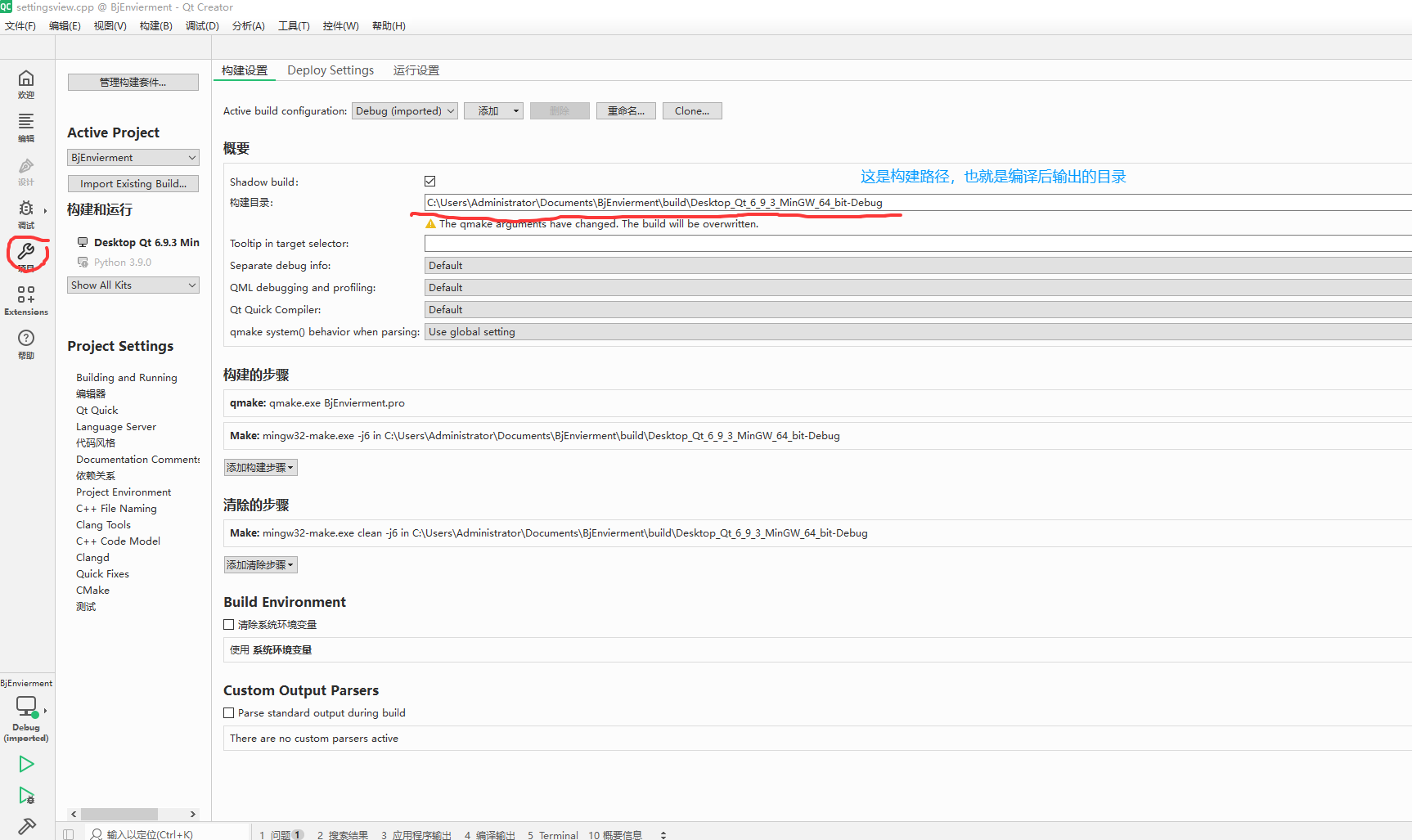
Task: Open the 1 问题 output pane
Action: pos(281,834)
